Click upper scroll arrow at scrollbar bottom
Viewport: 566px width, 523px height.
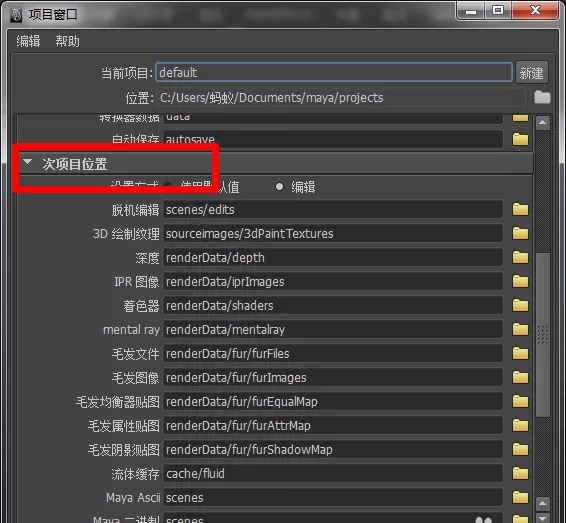(543, 503)
